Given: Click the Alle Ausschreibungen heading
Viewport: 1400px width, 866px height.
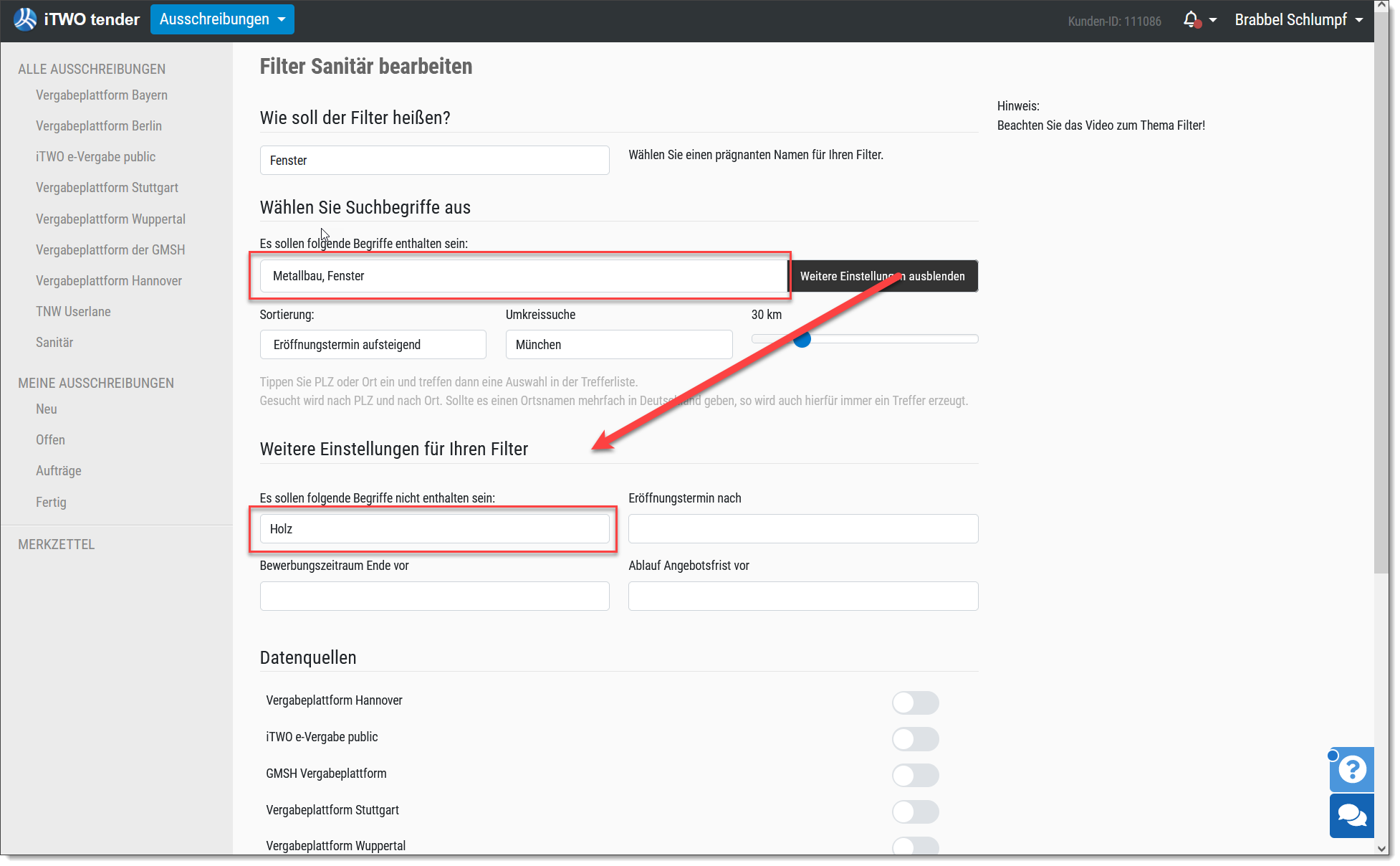Looking at the screenshot, I should (92, 70).
